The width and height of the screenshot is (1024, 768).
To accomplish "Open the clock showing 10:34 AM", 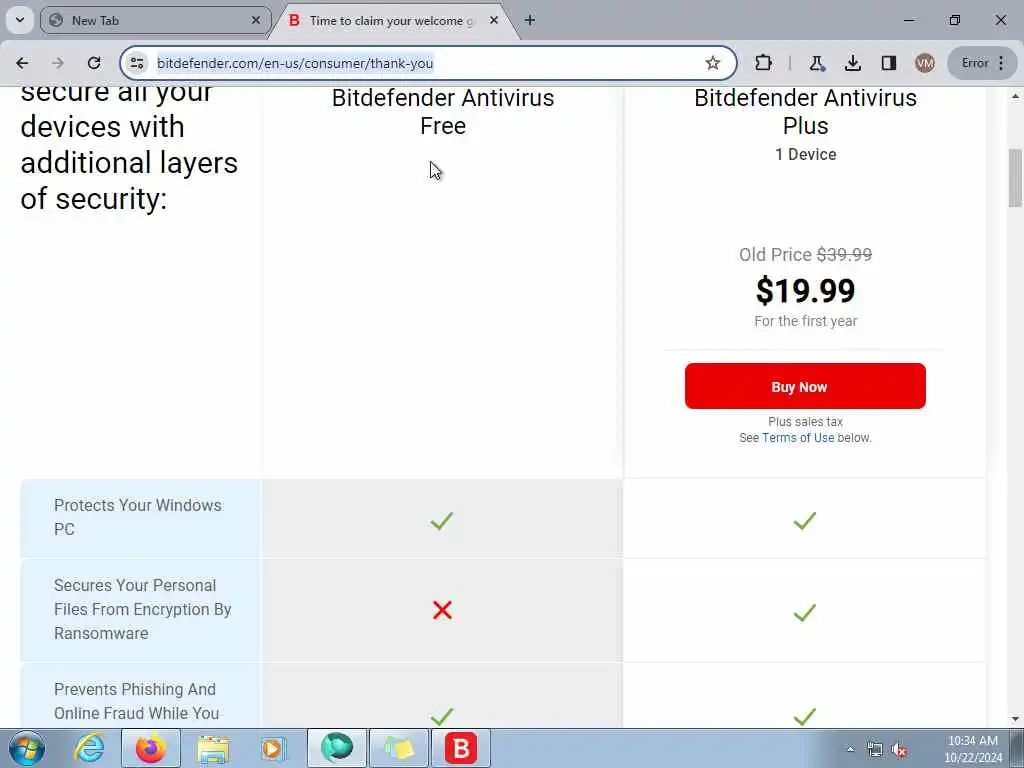I will [x=972, y=749].
